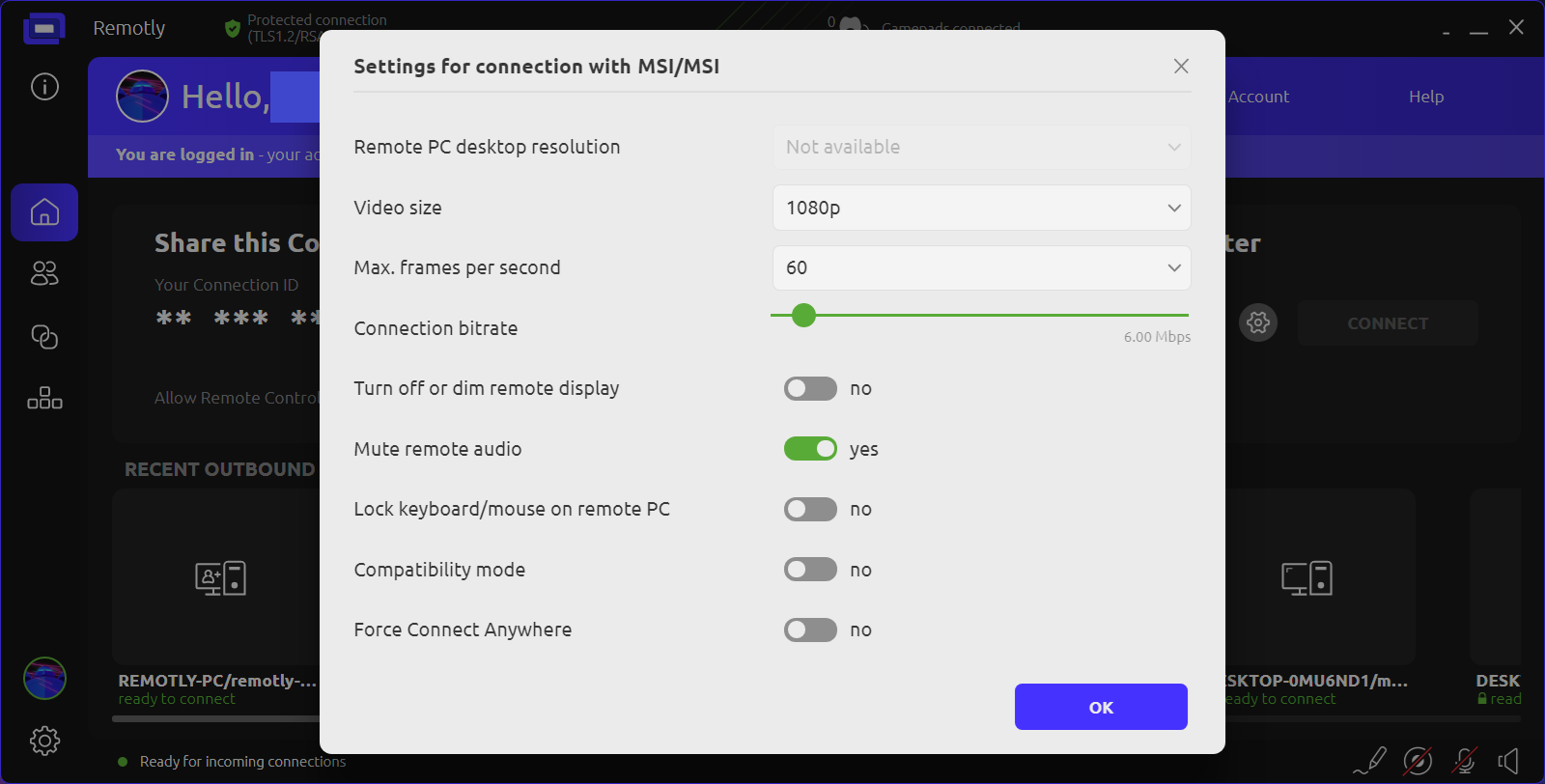Click the Connection bitrate slider handle
This screenshot has height=784, width=1545.
point(803,315)
